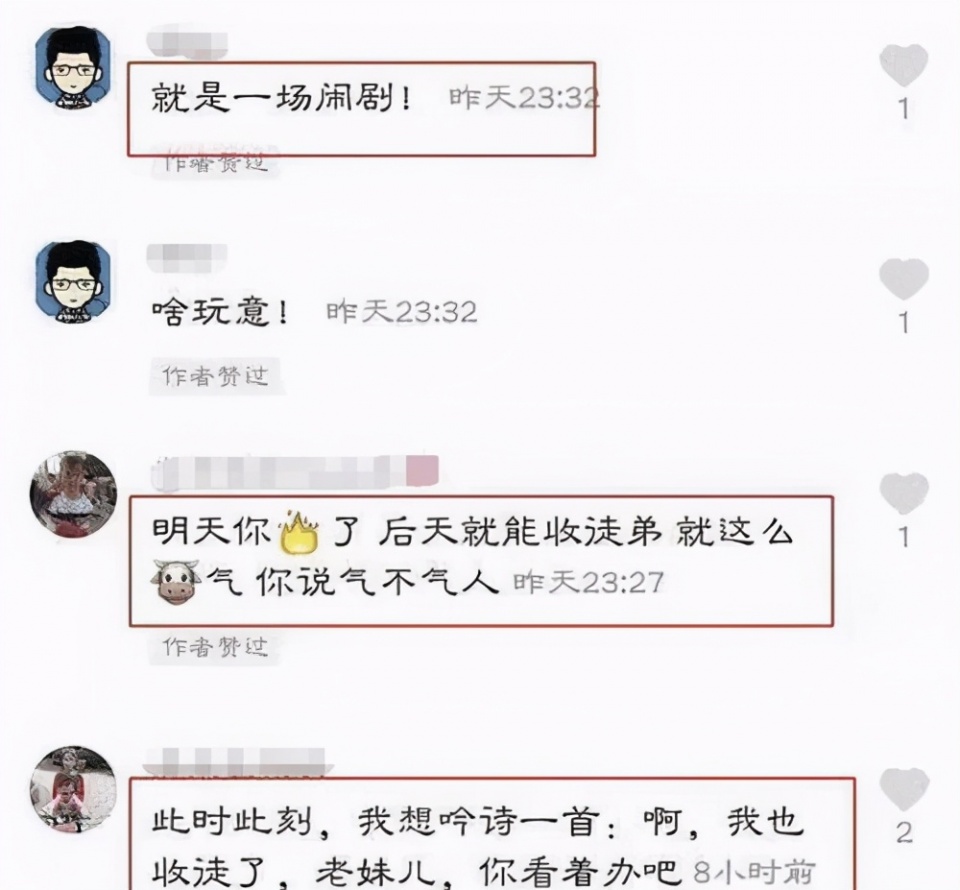Screen dimensions: 960x890
Task: Click the '作者赞过' tag under '就是一场闹剧!'
Action: [x=215, y=161]
